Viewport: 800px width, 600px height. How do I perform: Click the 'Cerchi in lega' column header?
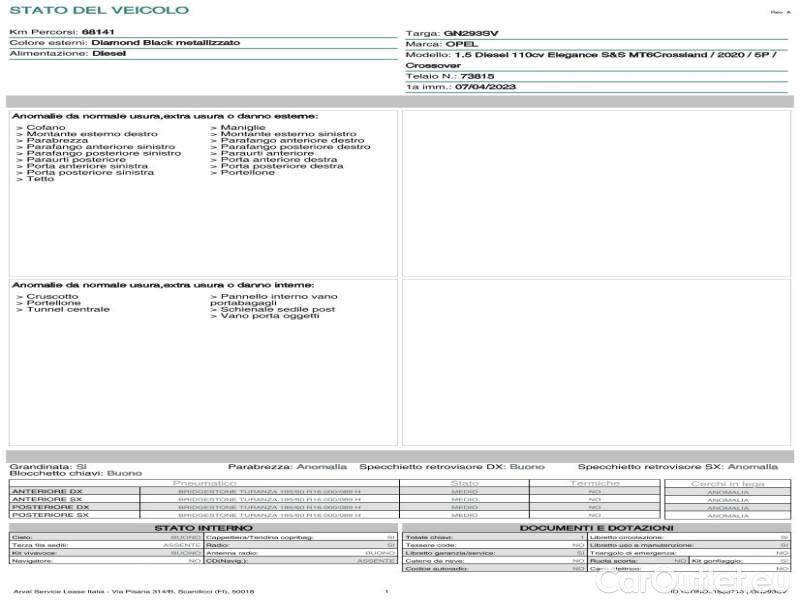(728, 484)
